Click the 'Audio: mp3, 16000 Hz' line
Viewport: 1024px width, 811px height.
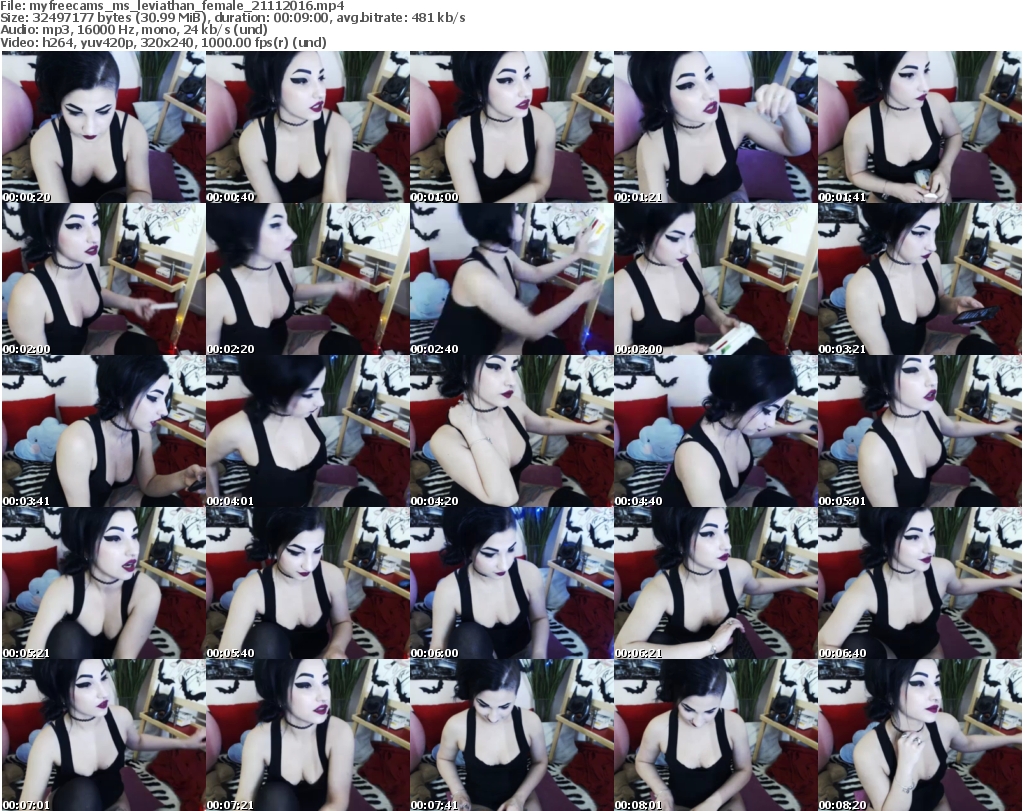134,30
